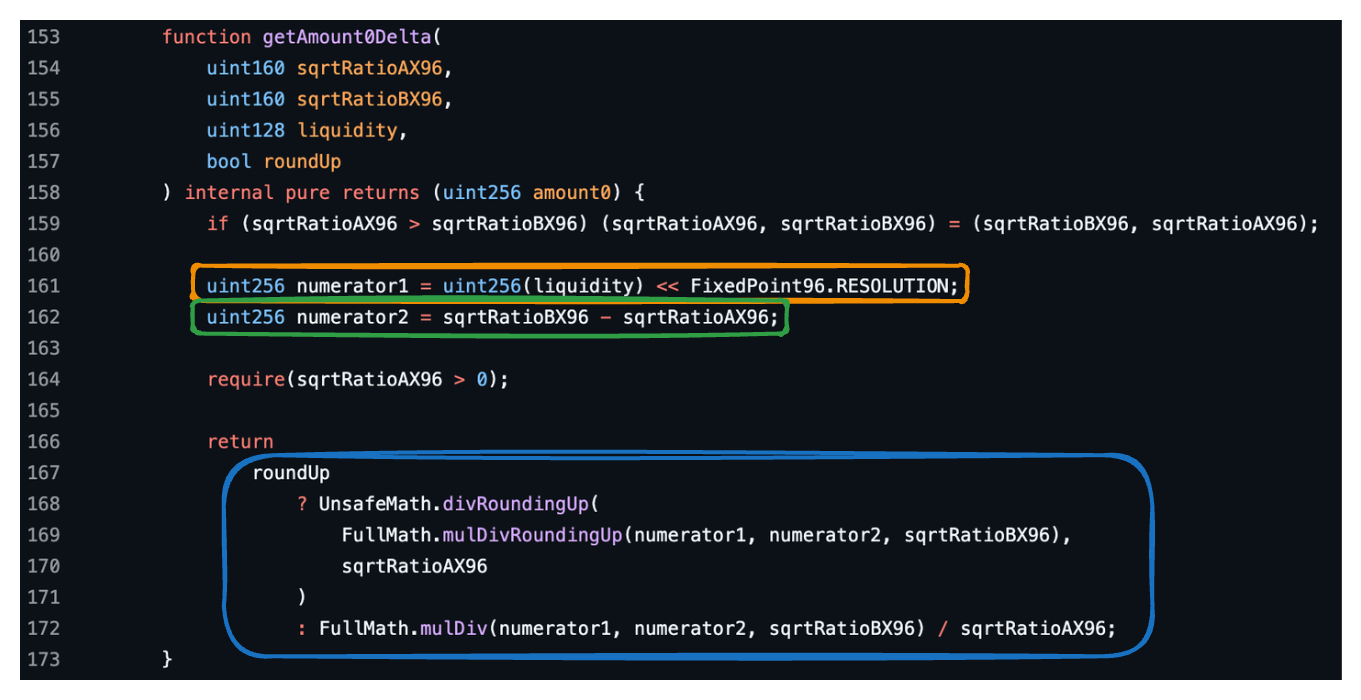Image resolution: width=1361 pixels, height=700 pixels.
Task: Click the uint128 liquidity parameter
Action: point(307,130)
